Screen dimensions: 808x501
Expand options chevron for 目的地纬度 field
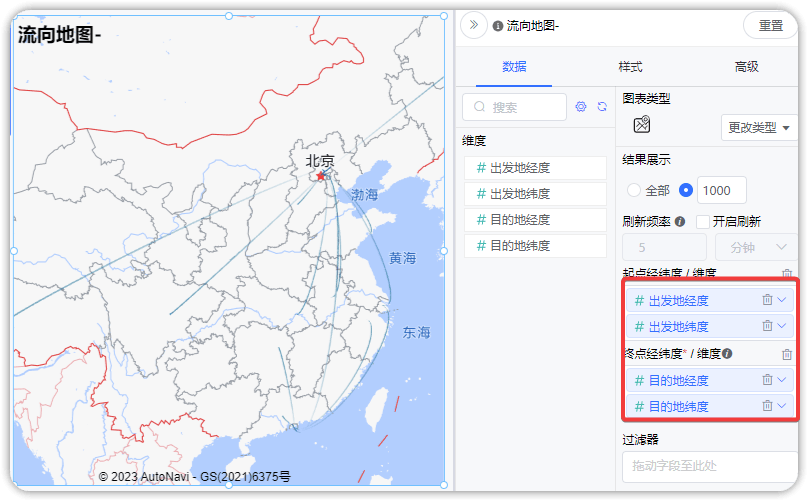(782, 406)
